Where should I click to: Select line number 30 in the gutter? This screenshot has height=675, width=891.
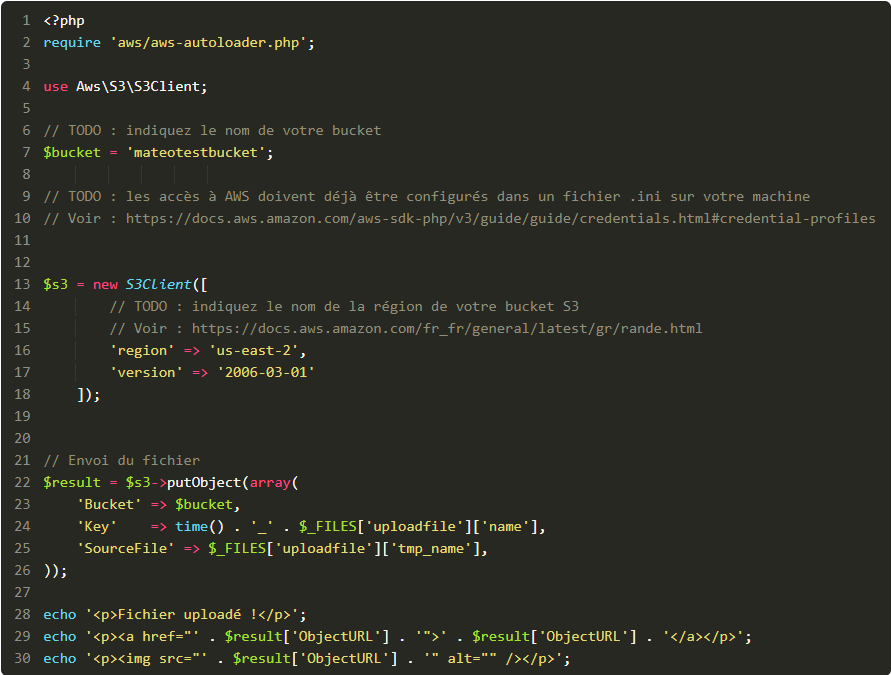coord(22,658)
